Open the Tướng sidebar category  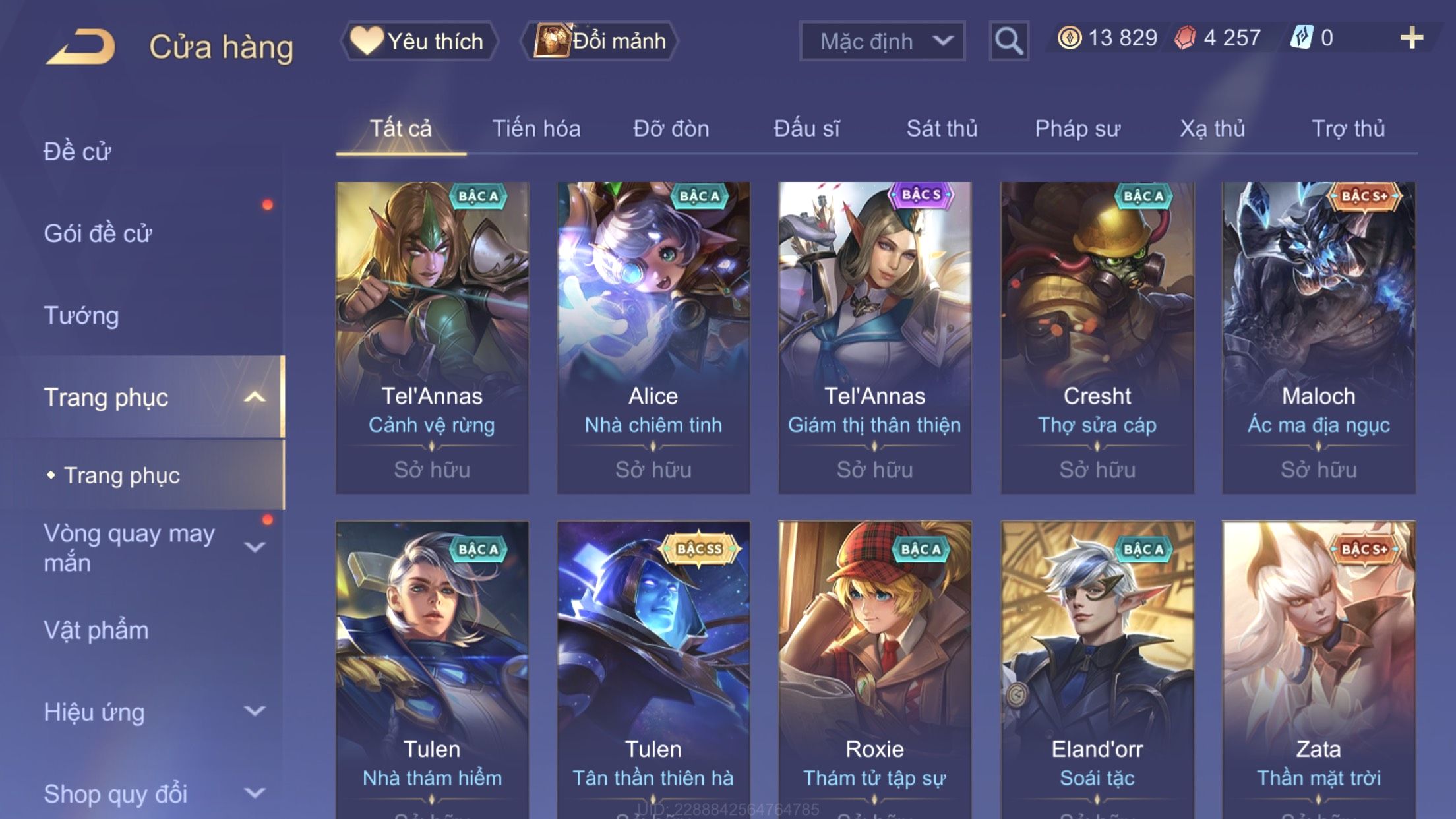pos(81,315)
